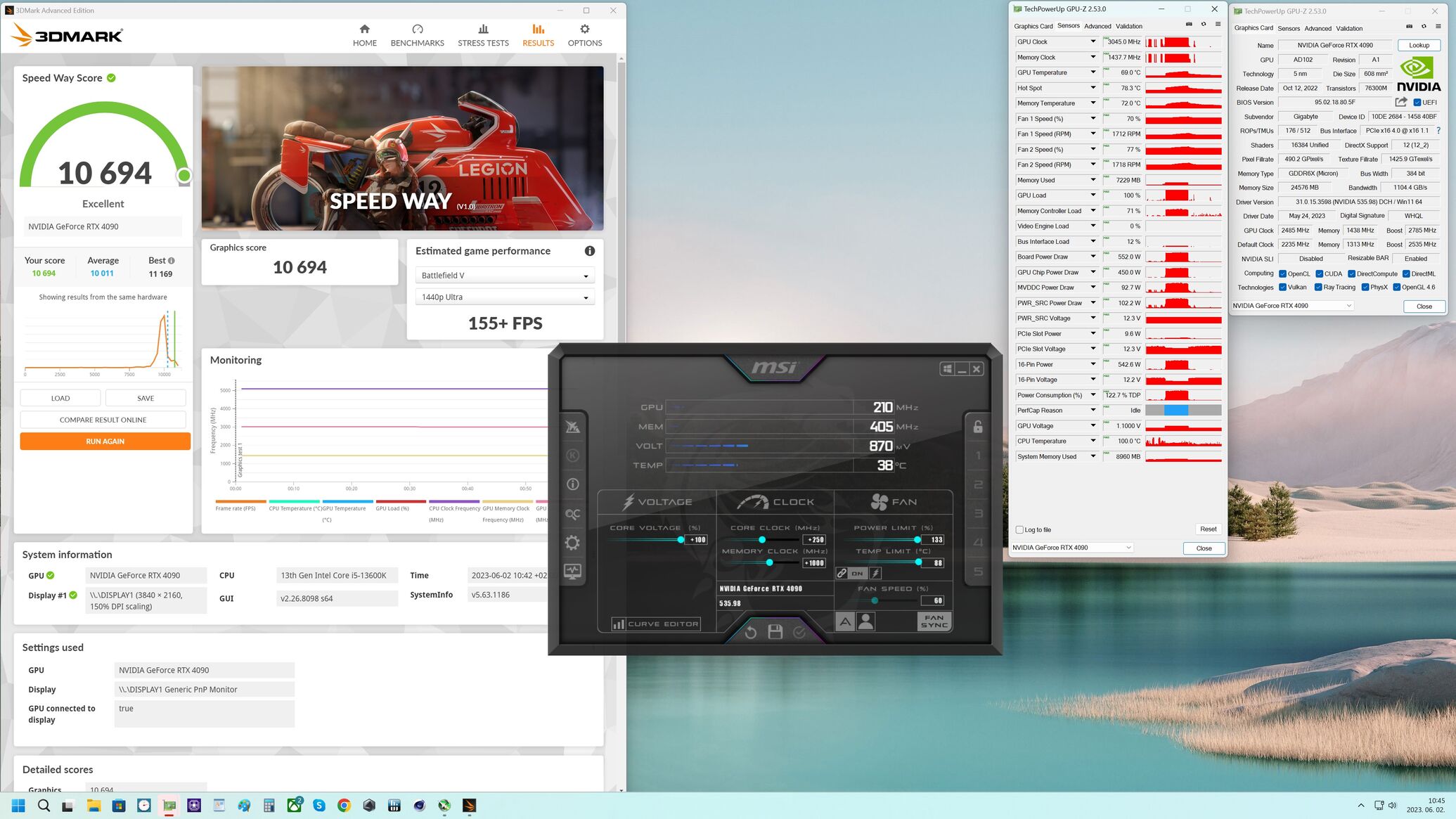The image size is (1456, 819).
Task: Adjust the Core Clock slider handle
Action: click(x=761, y=540)
